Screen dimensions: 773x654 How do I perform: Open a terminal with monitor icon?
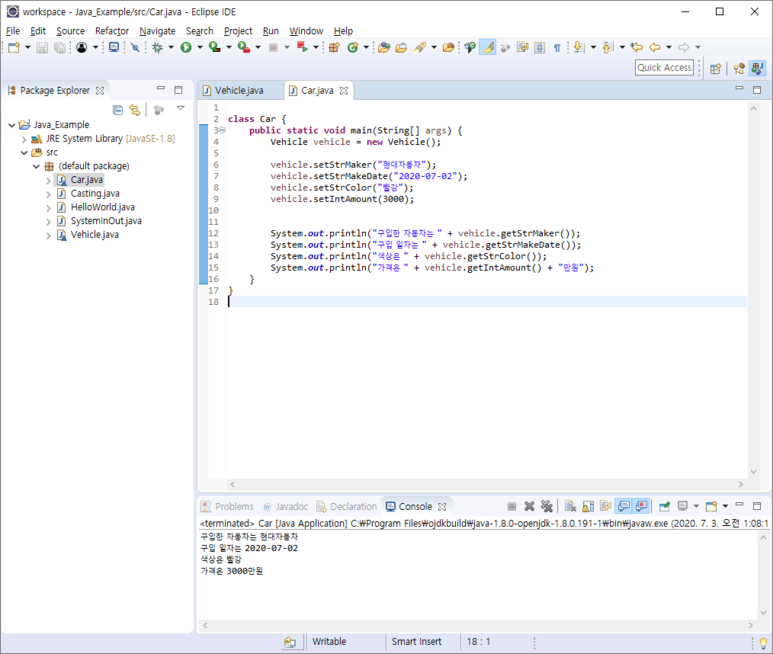click(114, 47)
